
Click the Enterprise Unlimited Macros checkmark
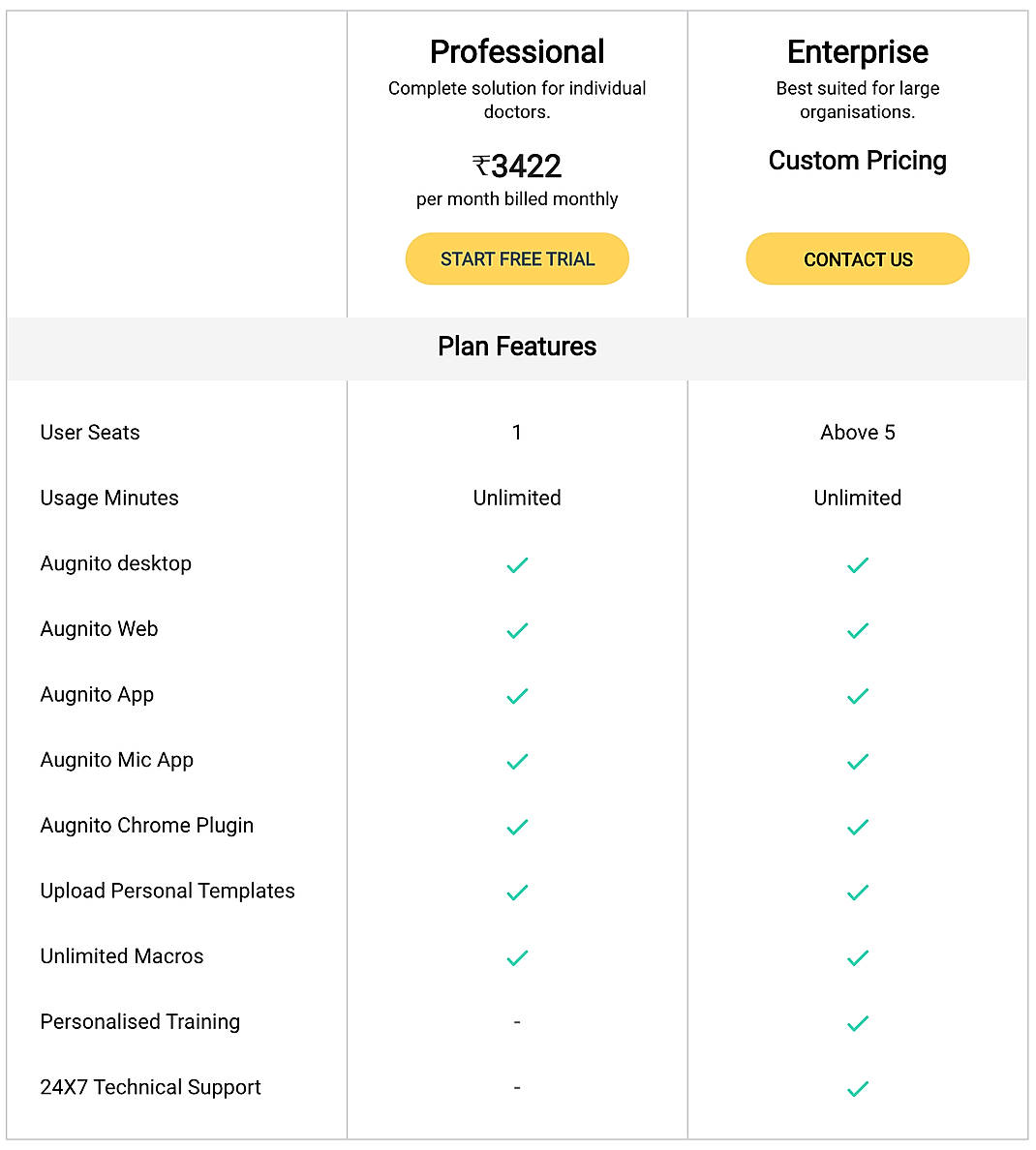click(857, 957)
